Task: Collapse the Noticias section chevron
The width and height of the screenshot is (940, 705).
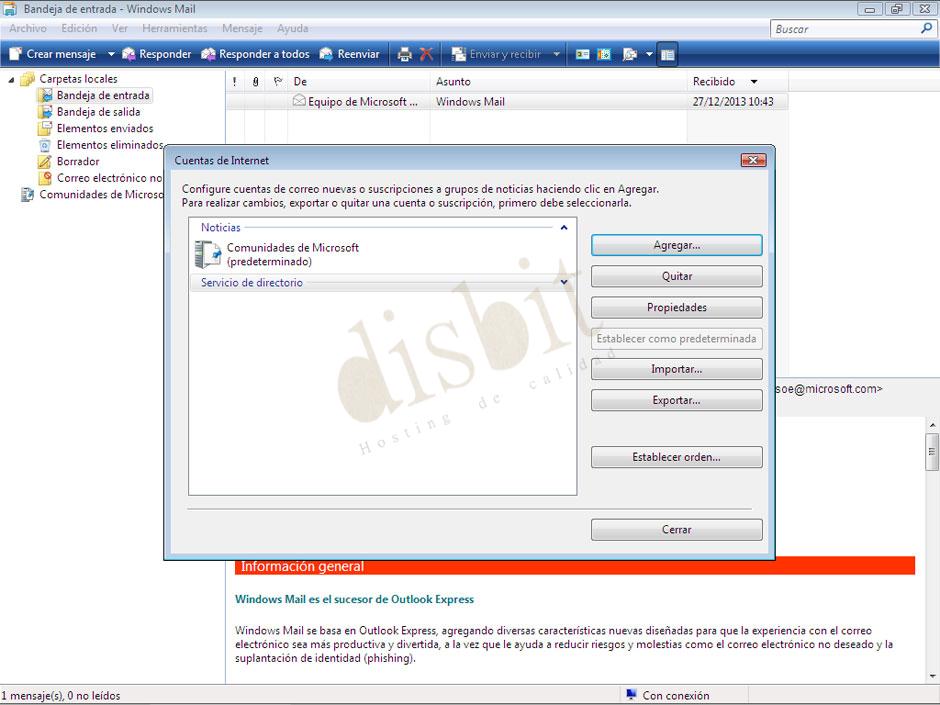Action: [x=564, y=227]
